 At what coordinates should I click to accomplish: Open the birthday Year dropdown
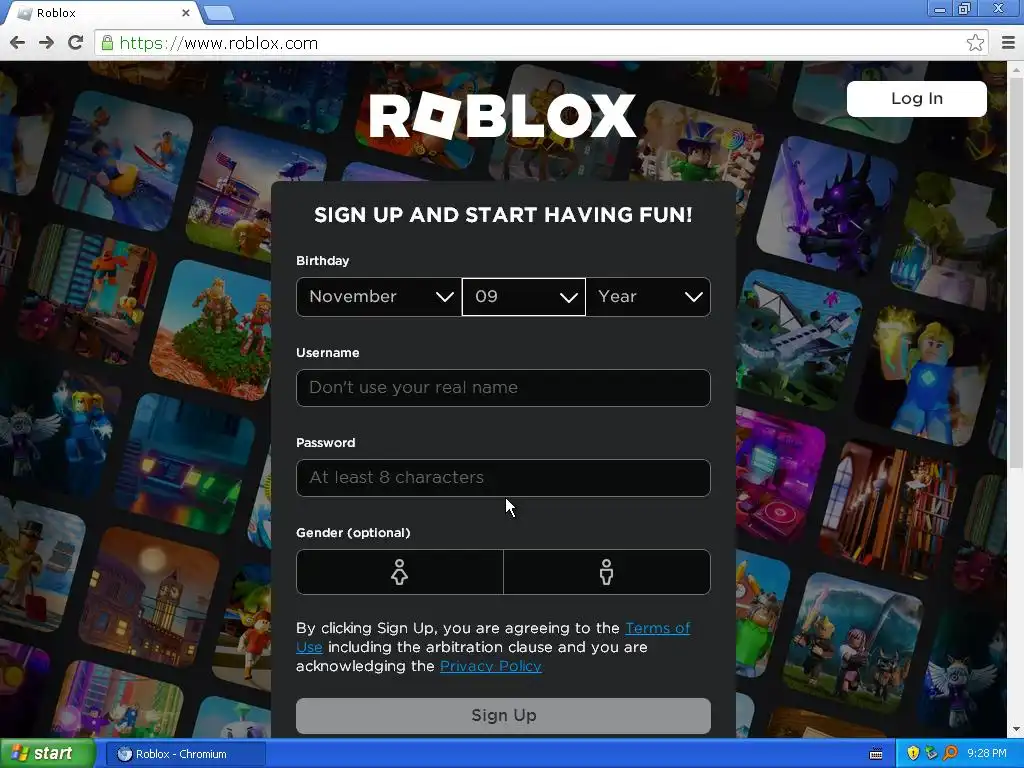pyautogui.click(x=648, y=297)
